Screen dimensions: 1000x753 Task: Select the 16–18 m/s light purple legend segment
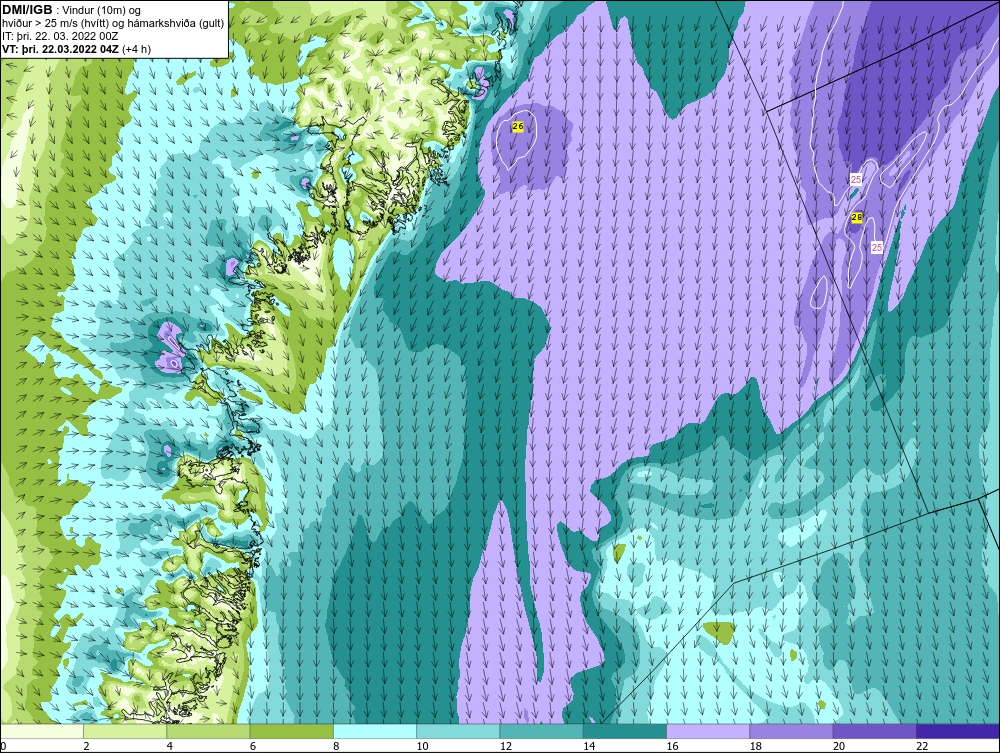[708, 731]
